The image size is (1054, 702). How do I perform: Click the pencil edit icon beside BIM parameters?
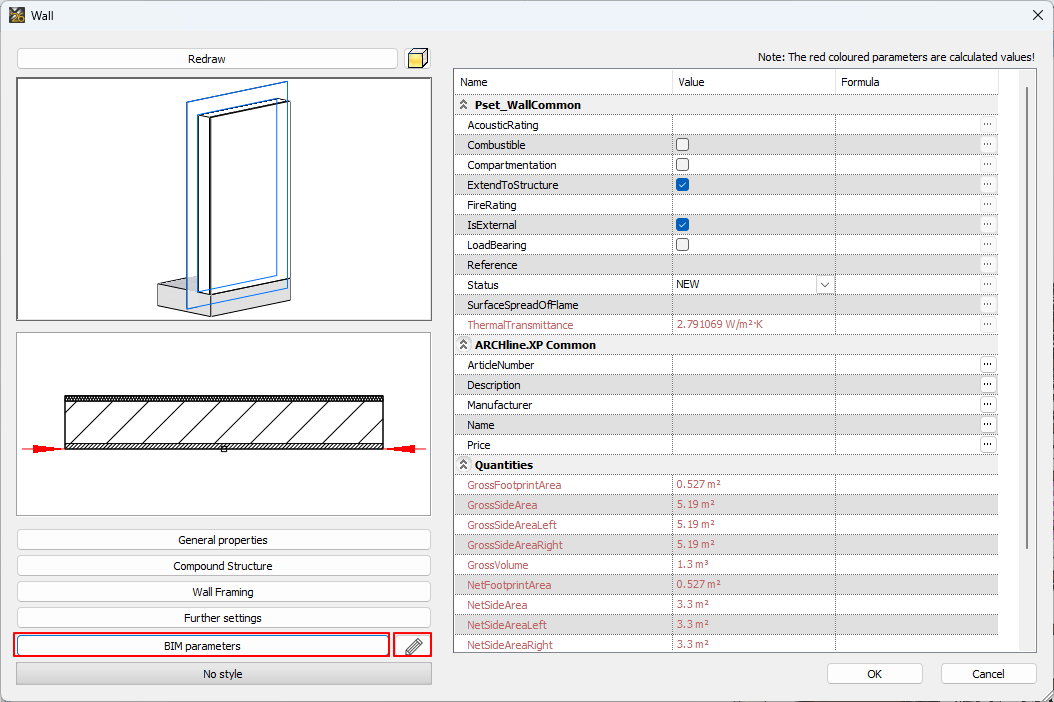413,646
